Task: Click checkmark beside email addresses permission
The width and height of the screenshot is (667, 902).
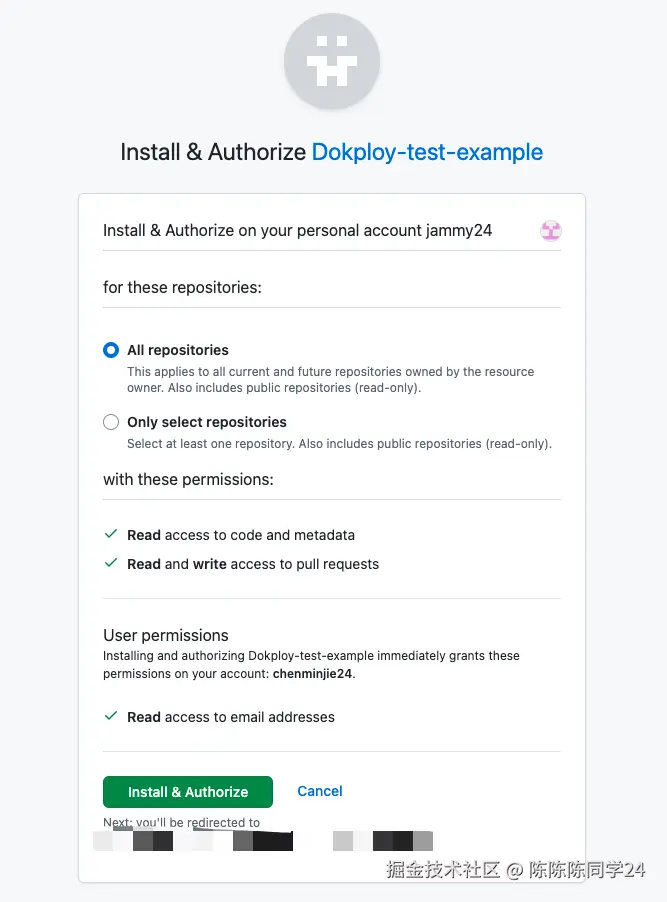Action: click(x=111, y=717)
